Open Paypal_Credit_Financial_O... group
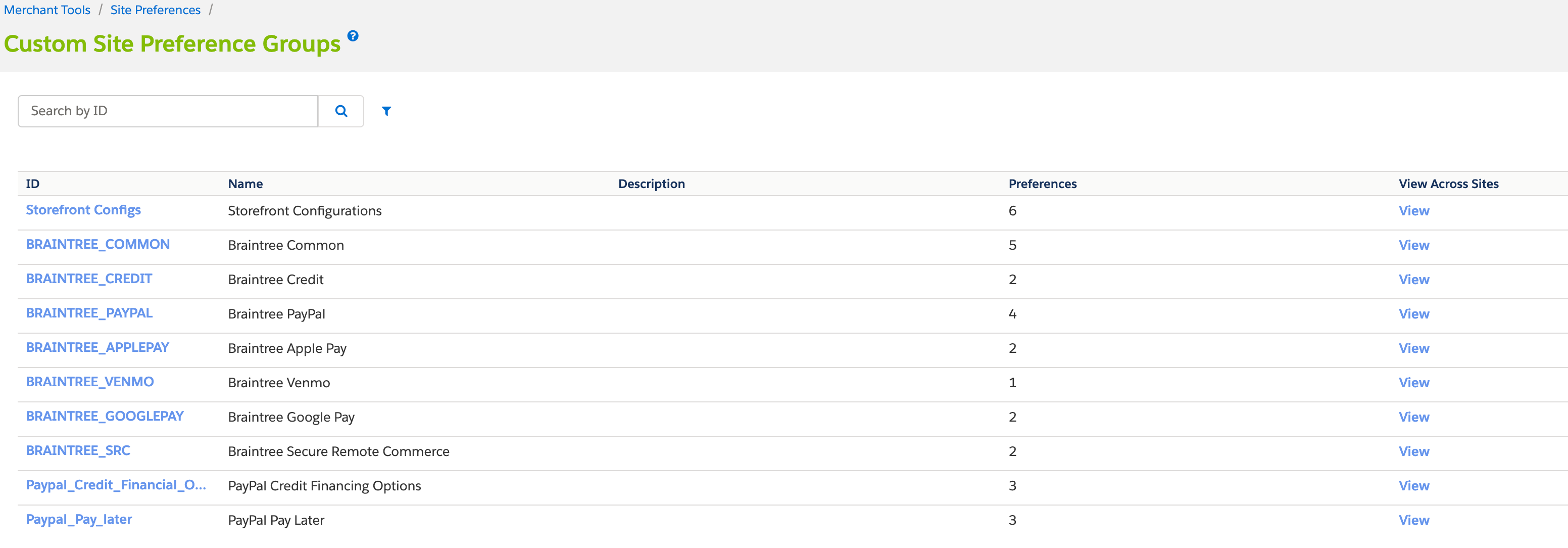Screen dimensions: 1568x548 (116, 485)
